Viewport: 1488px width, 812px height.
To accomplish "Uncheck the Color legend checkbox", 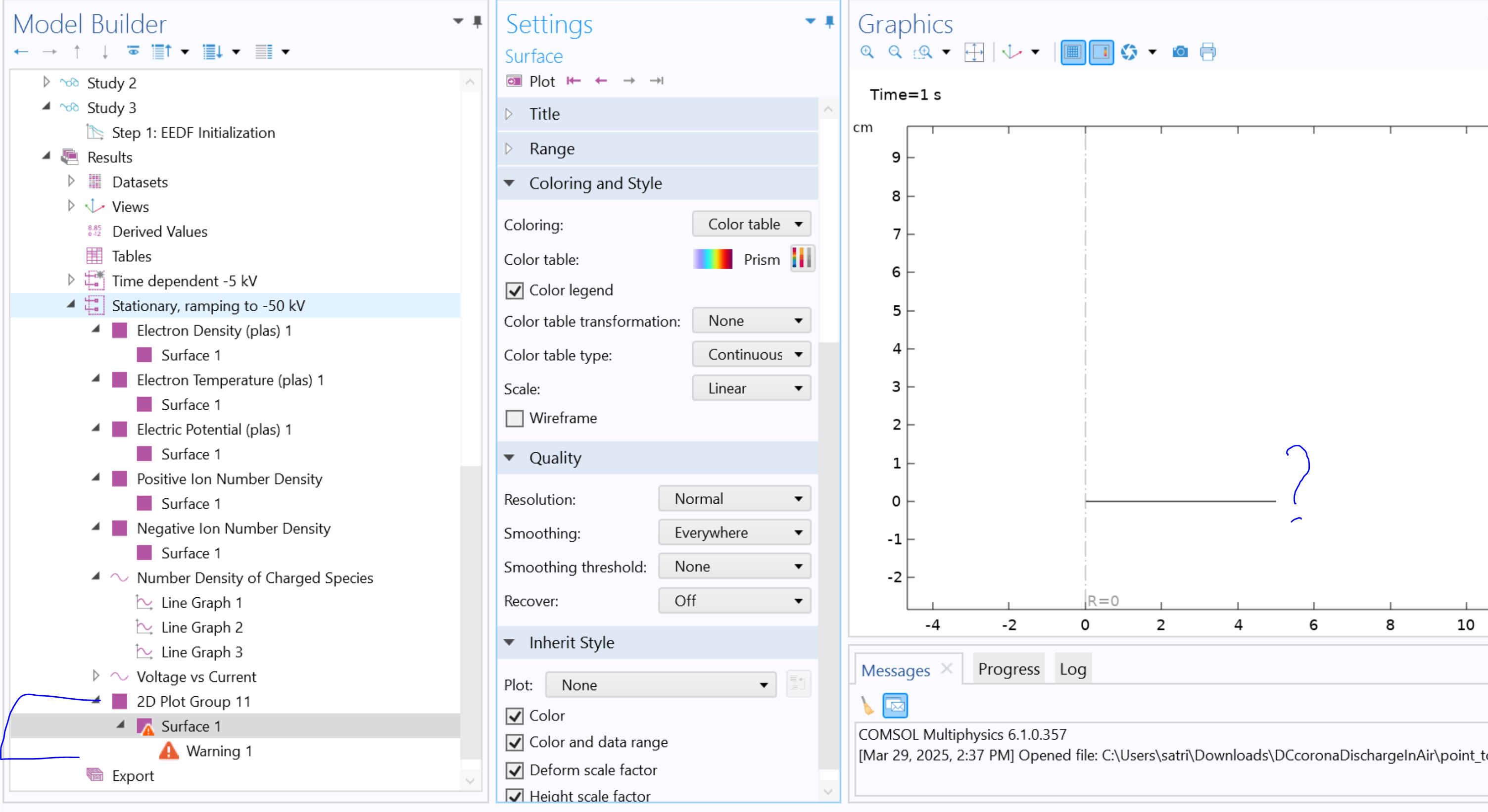I will [x=514, y=290].
